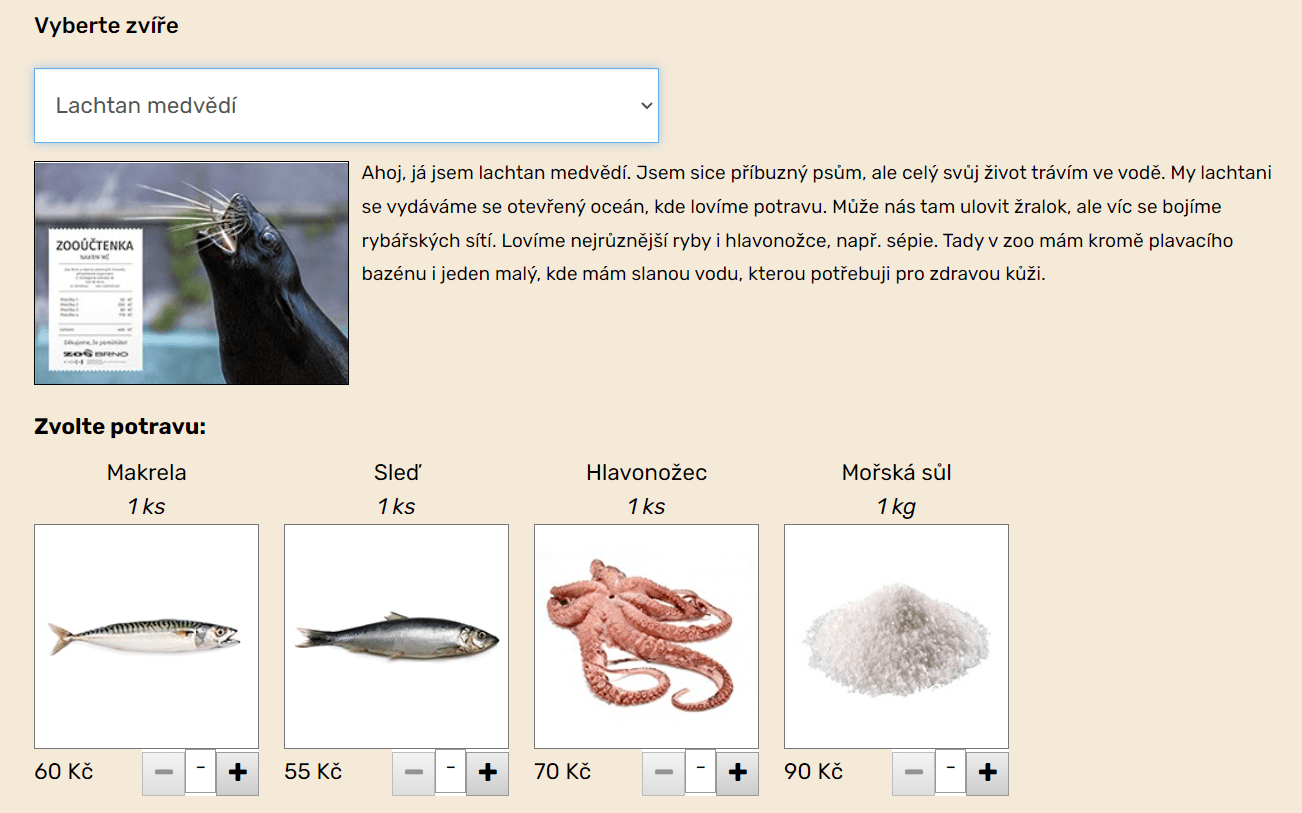Decrease Sleď quantity with minus button
The image size is (1302, 813).
click(414, 773)
